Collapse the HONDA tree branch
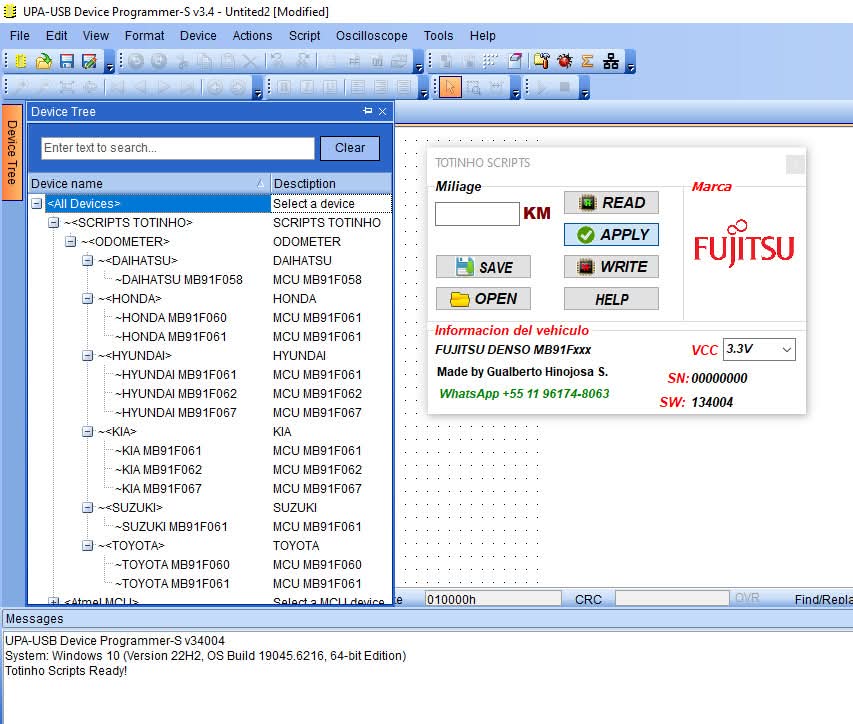853x724 pixels. pos(87,299)
